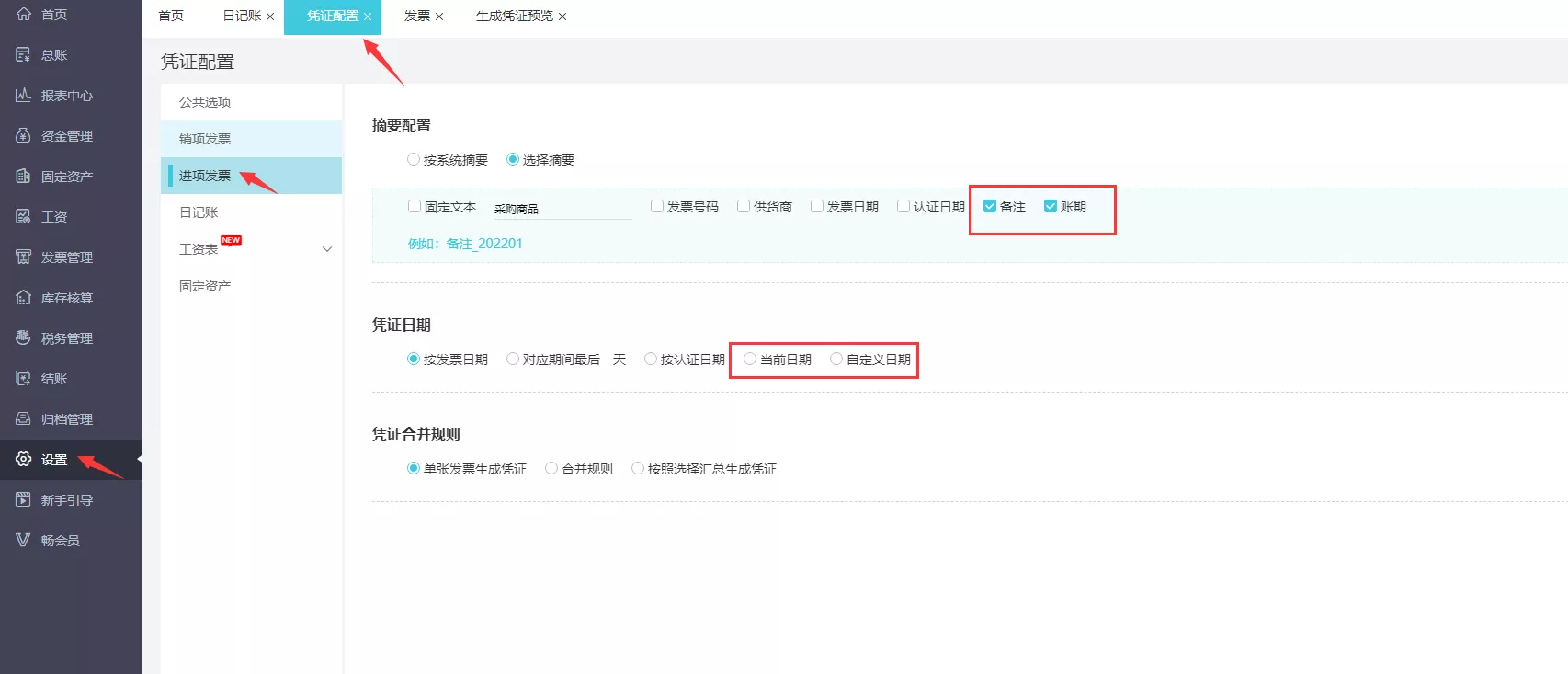This screenshot has width=1568, height=674.
Task: Check the 供货商 checkbox
Action: coord(744,206)
